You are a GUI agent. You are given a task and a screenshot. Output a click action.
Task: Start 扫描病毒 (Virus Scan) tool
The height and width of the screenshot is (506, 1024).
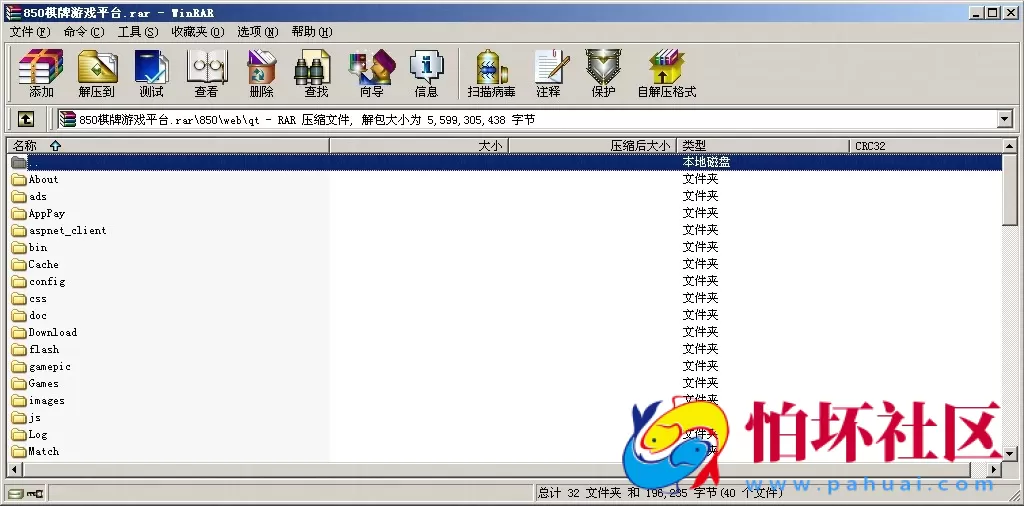491,73
